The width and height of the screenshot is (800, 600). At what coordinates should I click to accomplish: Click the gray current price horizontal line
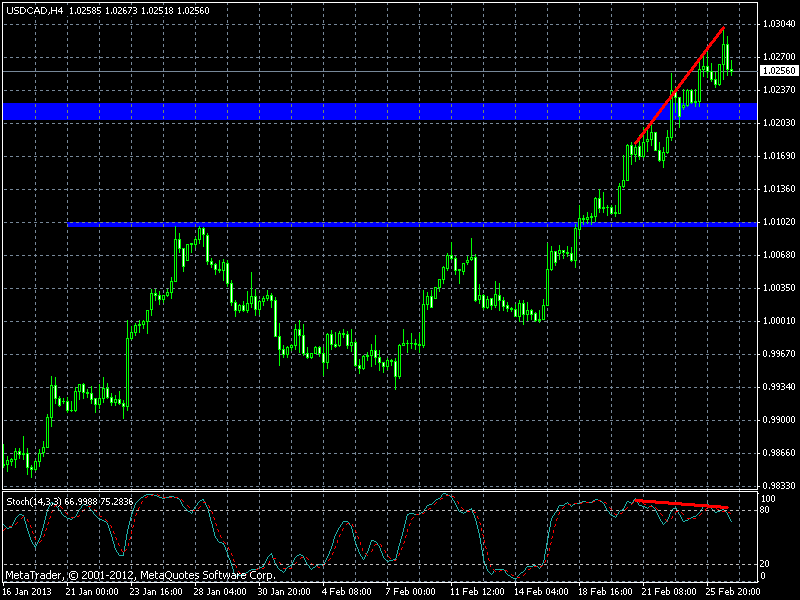point(380,71)
